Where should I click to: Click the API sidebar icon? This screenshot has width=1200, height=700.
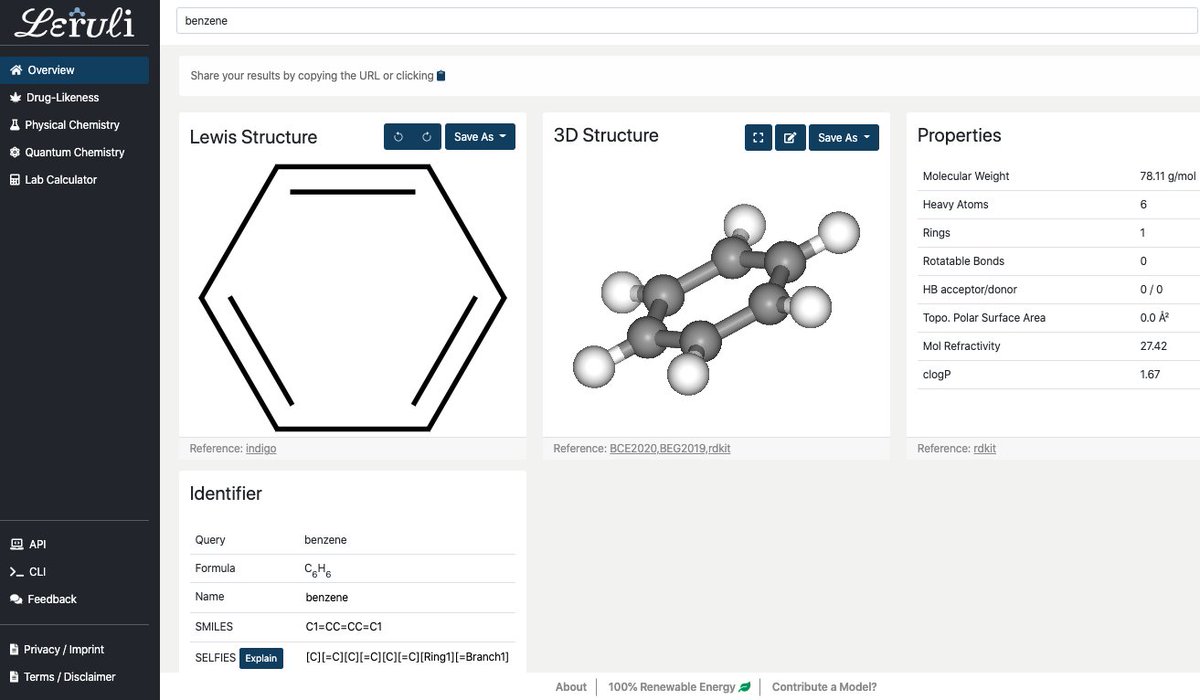[16, 544]
